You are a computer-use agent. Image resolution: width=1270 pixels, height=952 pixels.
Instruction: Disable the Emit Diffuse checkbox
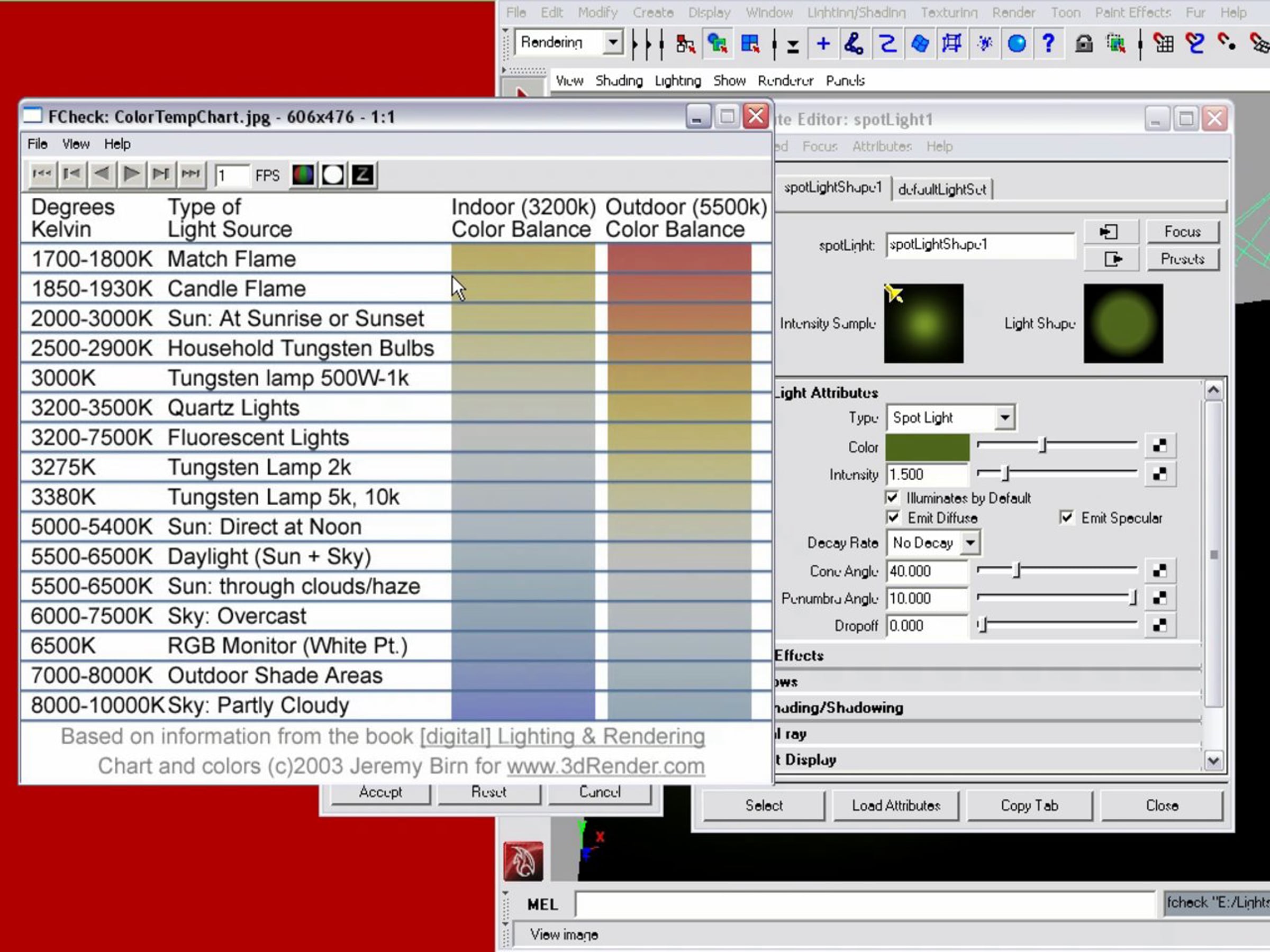(x=893, y=518)
